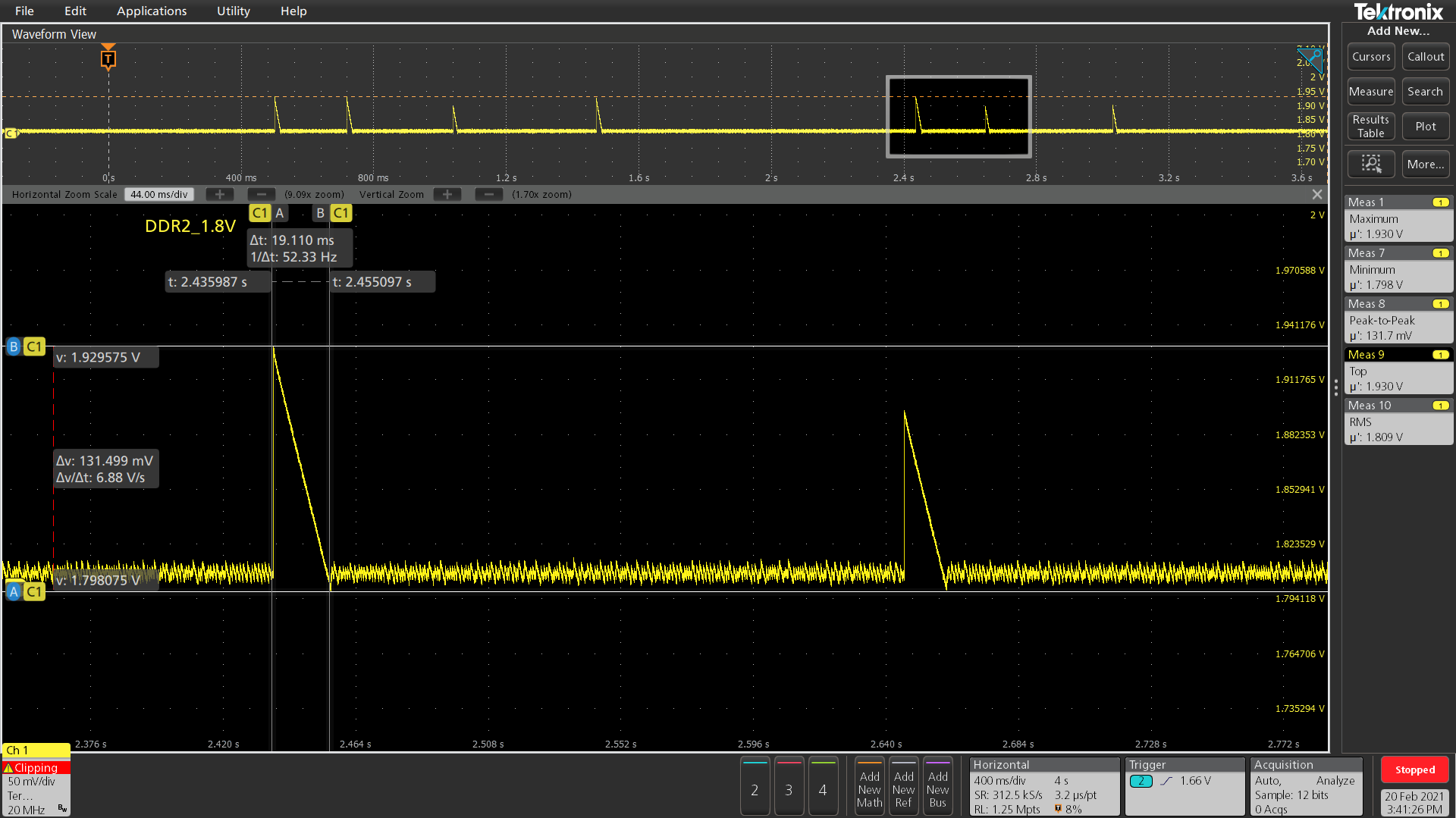This screenshot has height=818, width=1456.
Task: Click the DDR2_1.8V waveform label
Action: click(190, 226)
